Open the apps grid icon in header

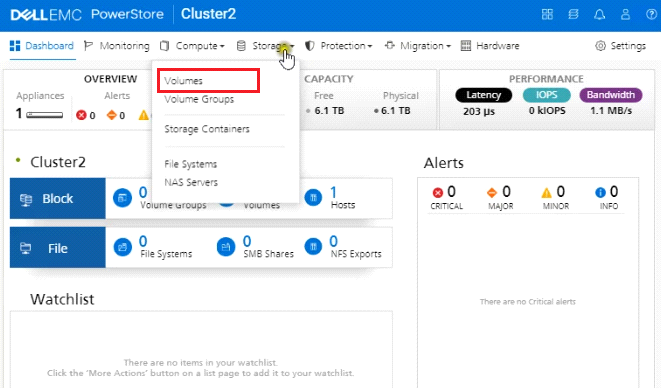[547, 14]
